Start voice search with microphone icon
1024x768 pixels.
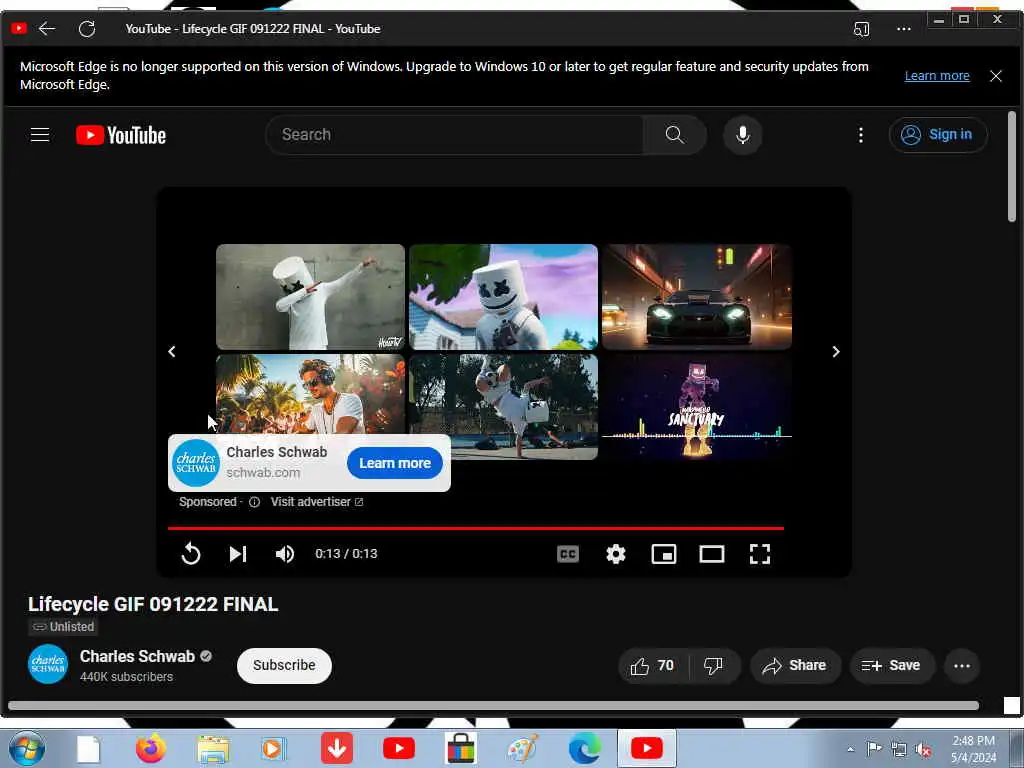coord(743,135)
